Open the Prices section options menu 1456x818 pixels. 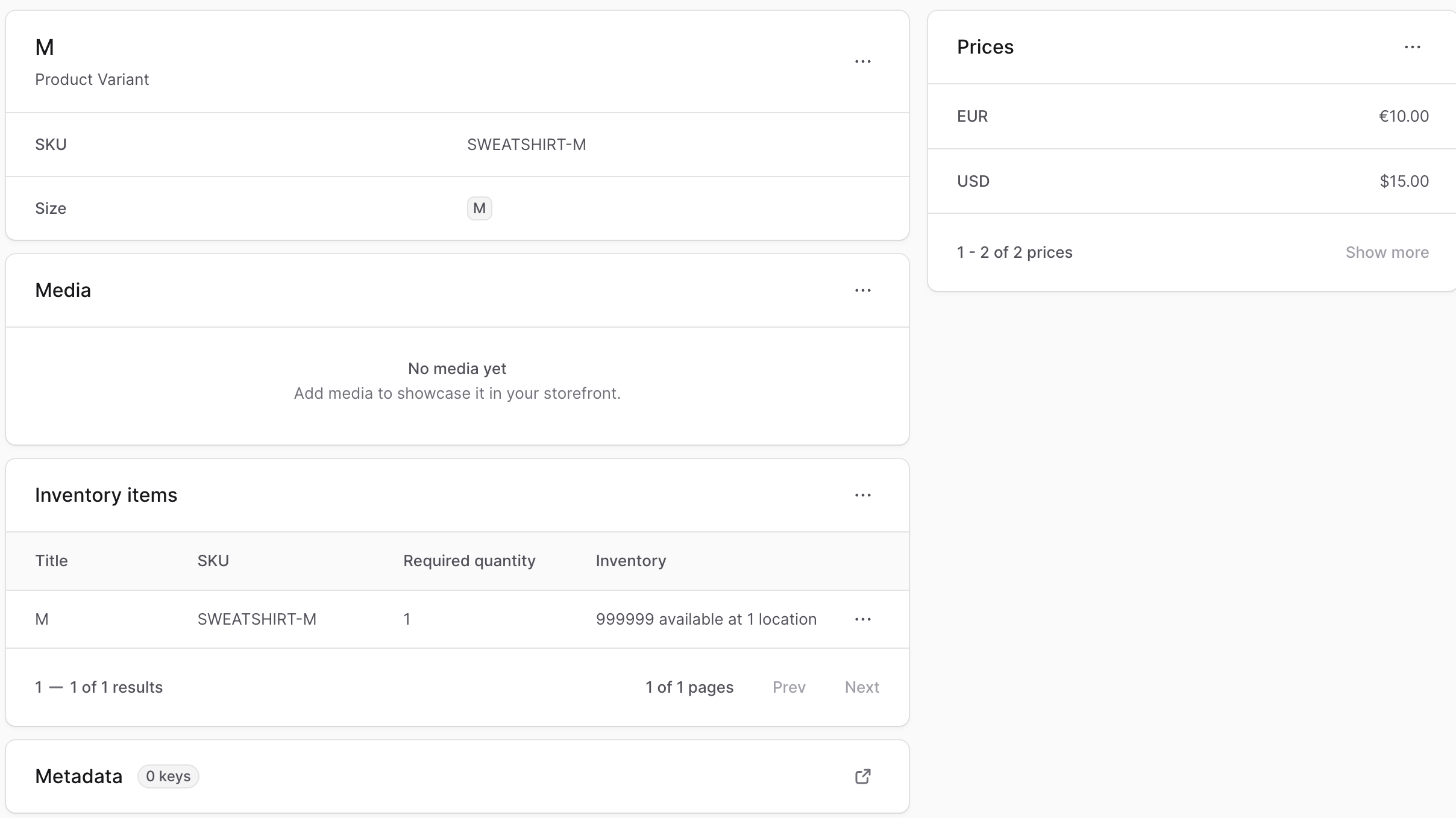[x=1412, y=47]
